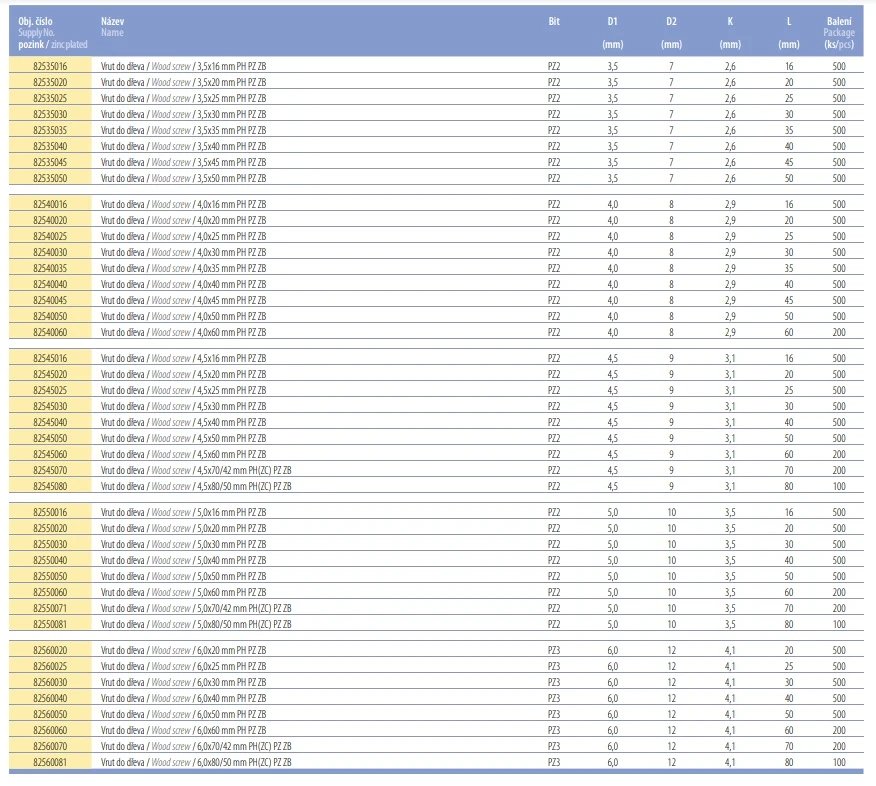Click the "L" length column header
The width and height of the screenshot is (876, 786).
coord(789,20)
